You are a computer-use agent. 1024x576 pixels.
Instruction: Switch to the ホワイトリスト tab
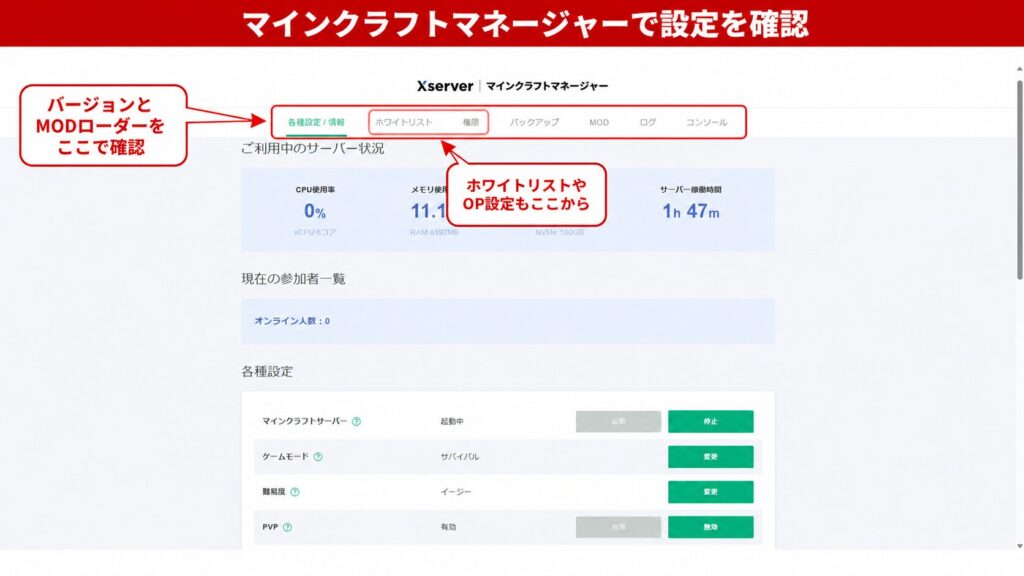point(404,122)
